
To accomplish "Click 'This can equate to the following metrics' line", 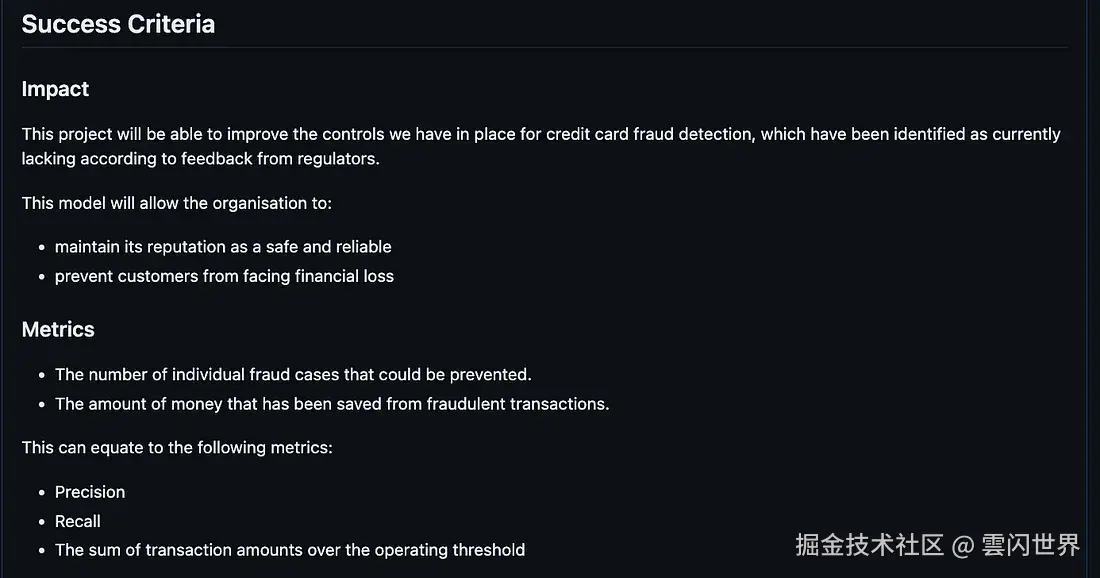I will click(177, 448).
